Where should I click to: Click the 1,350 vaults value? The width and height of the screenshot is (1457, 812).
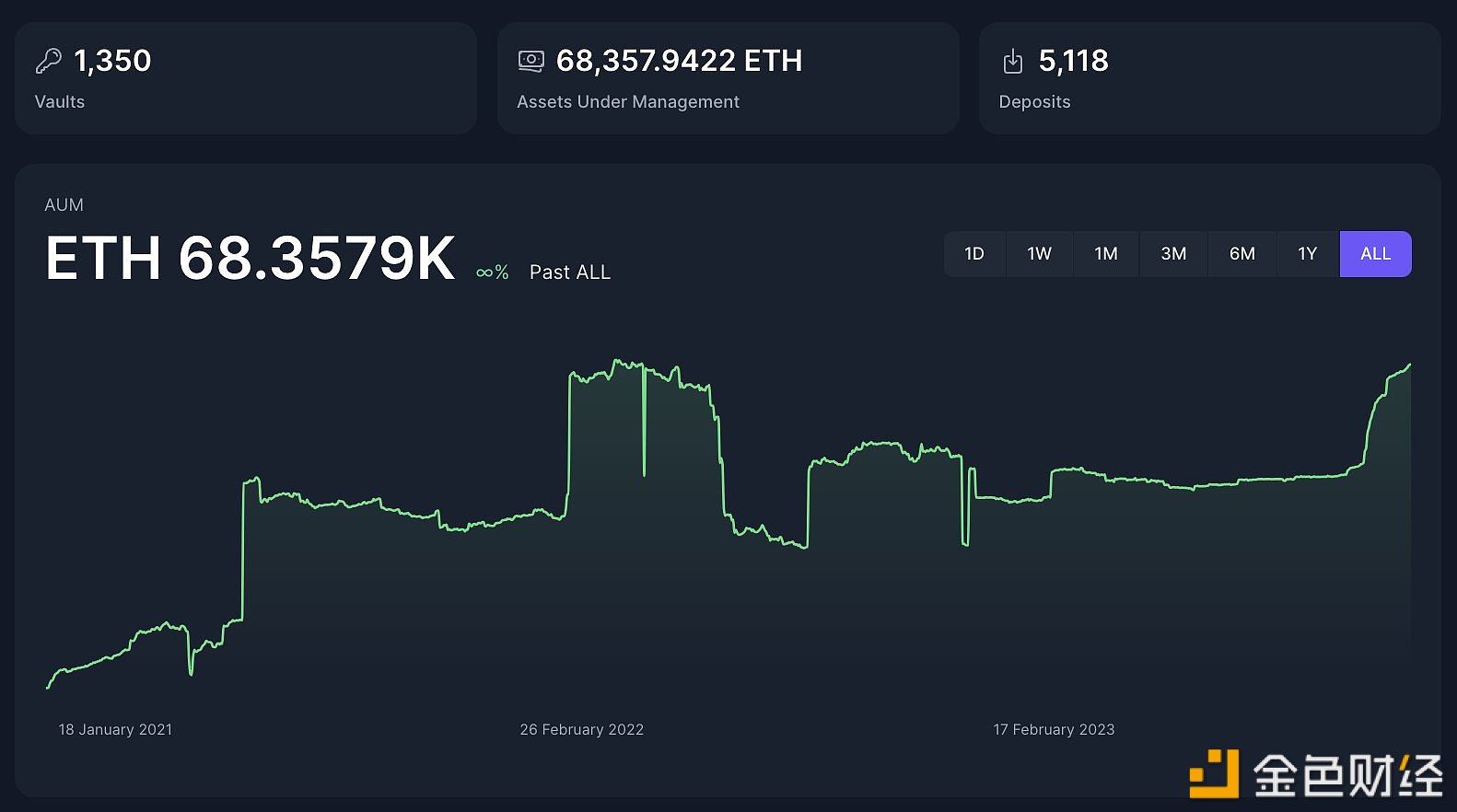click(112, 61)
